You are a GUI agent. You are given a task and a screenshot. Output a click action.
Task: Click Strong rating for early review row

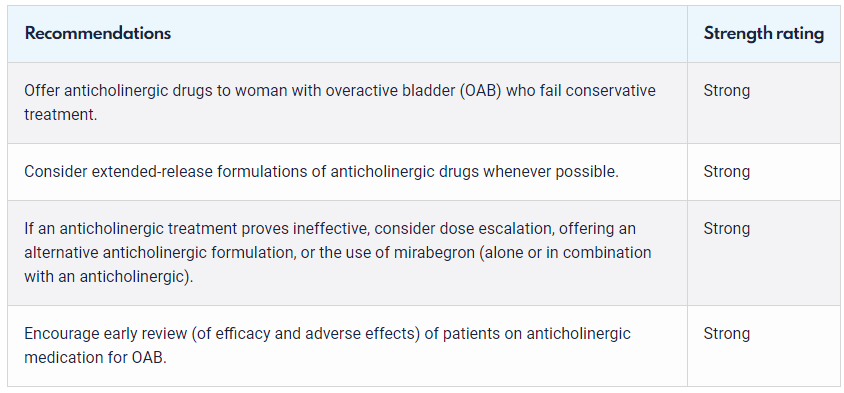pos(726,334)
